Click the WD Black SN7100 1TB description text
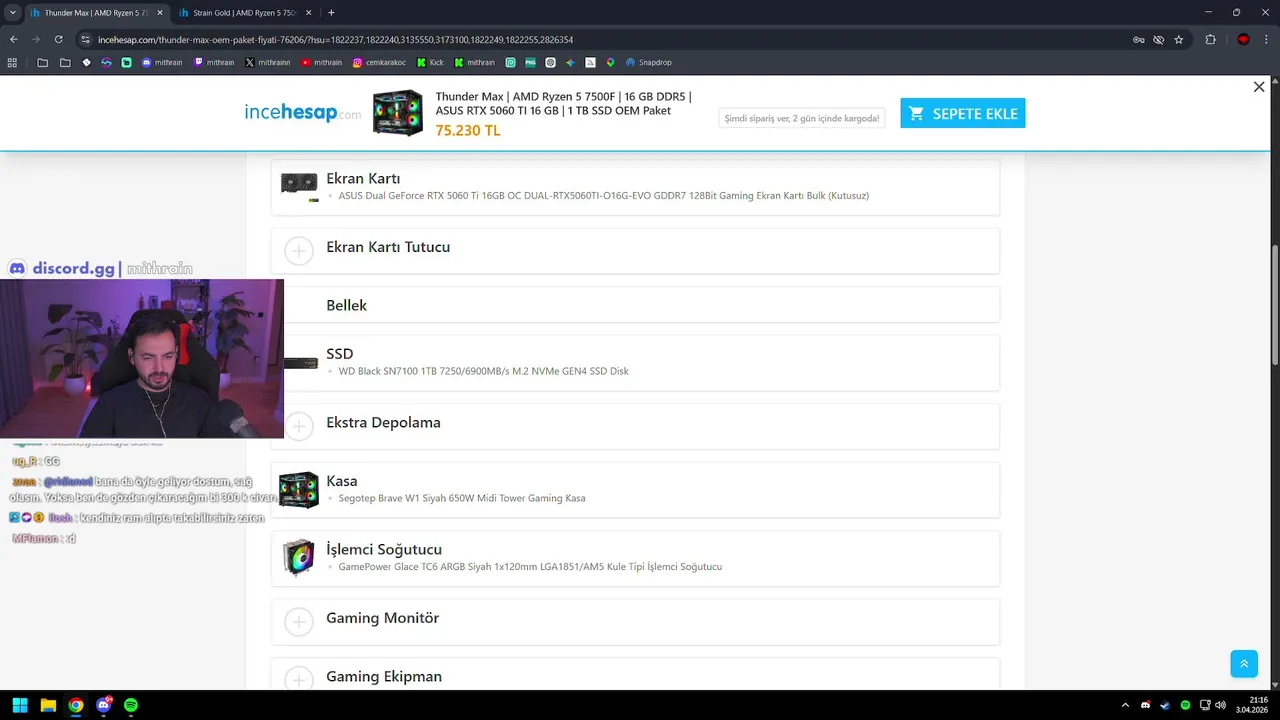The height and width of the screenshot is (720, 1280). point(483,371)
